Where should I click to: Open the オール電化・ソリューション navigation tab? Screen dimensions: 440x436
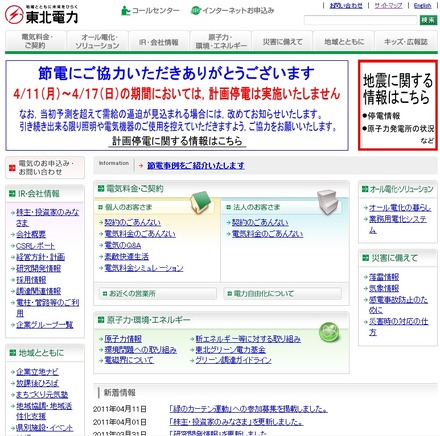(98, 41)
